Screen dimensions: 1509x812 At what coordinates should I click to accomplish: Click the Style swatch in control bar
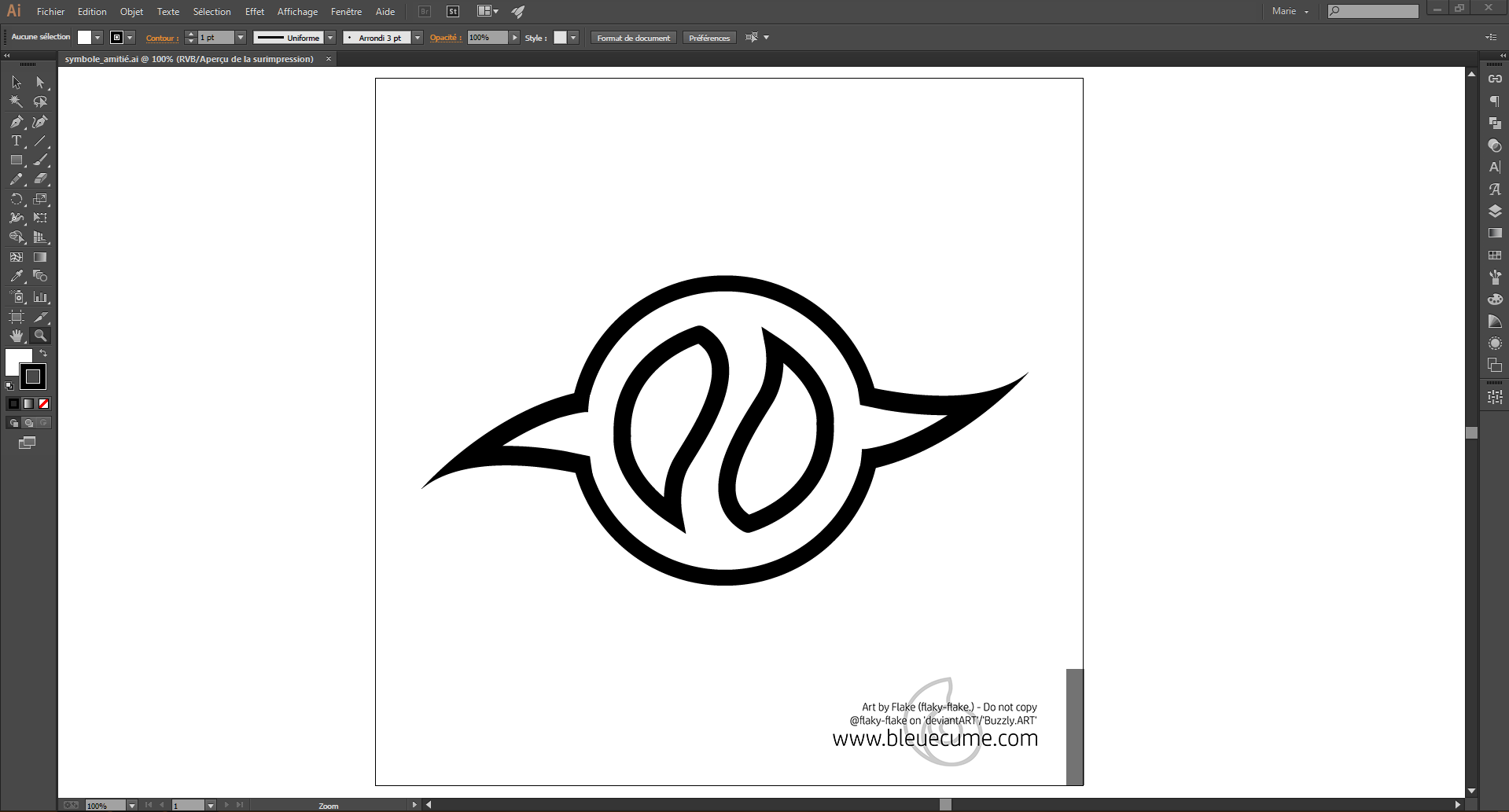tap(560, 38)
